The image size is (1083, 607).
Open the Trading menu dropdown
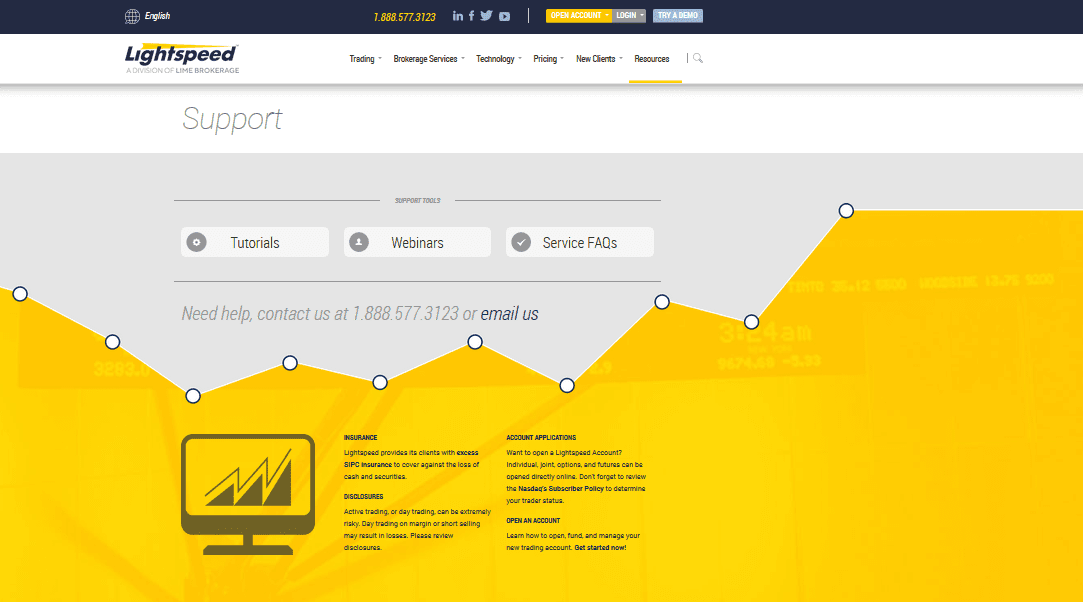click(365, 59)
